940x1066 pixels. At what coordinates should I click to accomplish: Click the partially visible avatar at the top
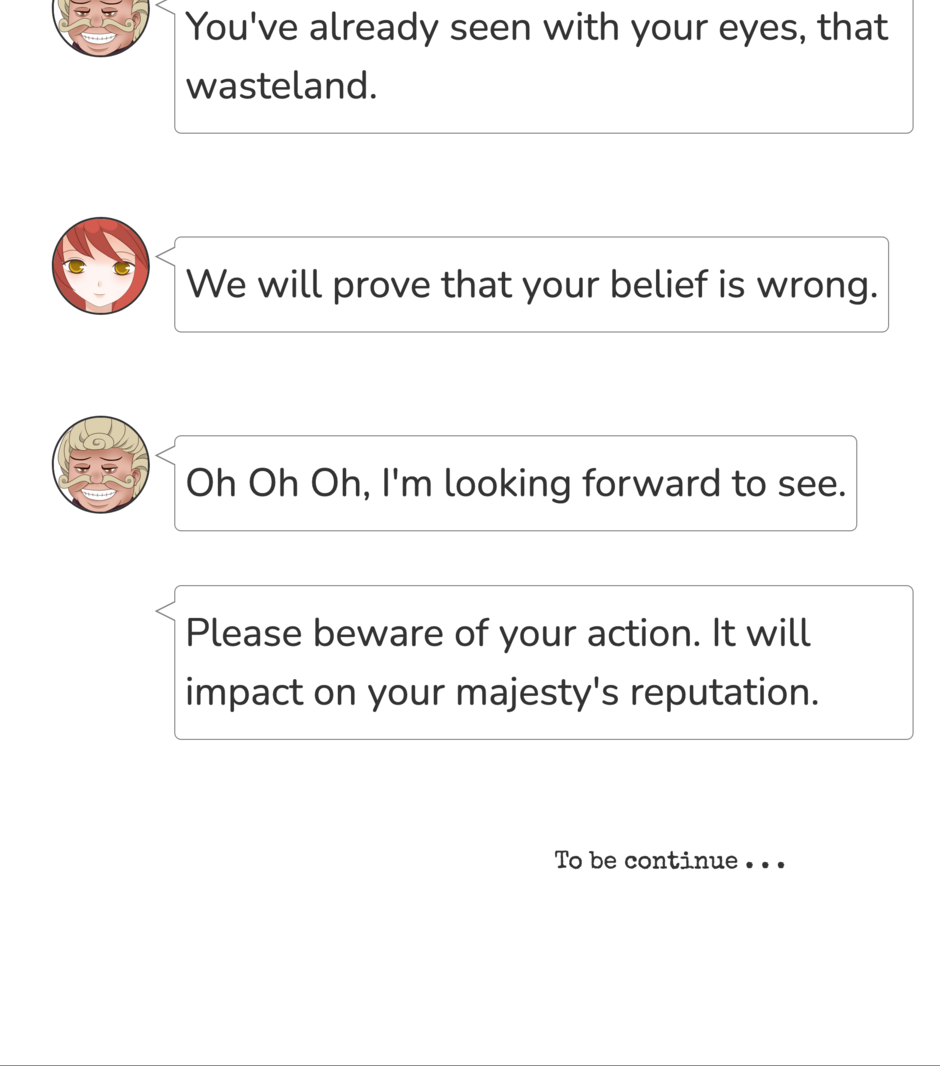point(100,26)
